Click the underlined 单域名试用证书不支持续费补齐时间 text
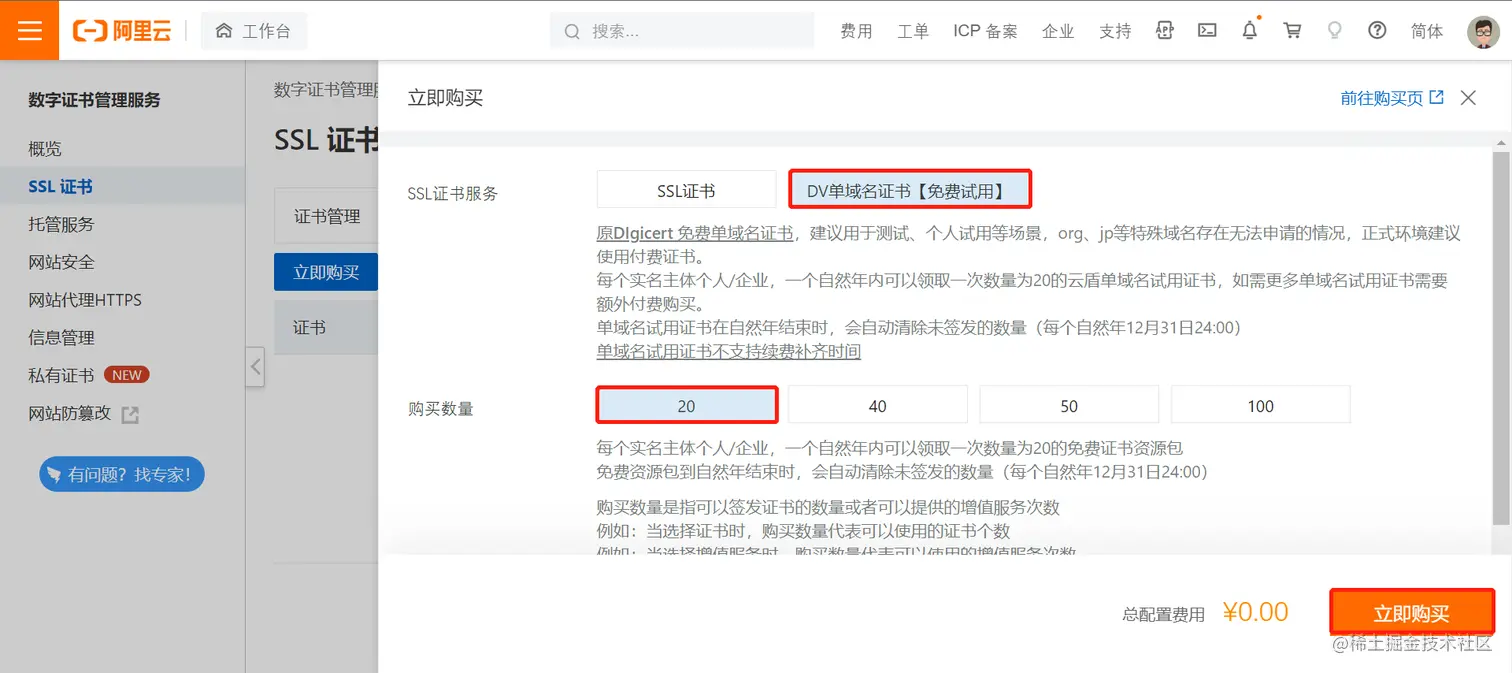The image size is (1512, 673). (x=729, y=352)
